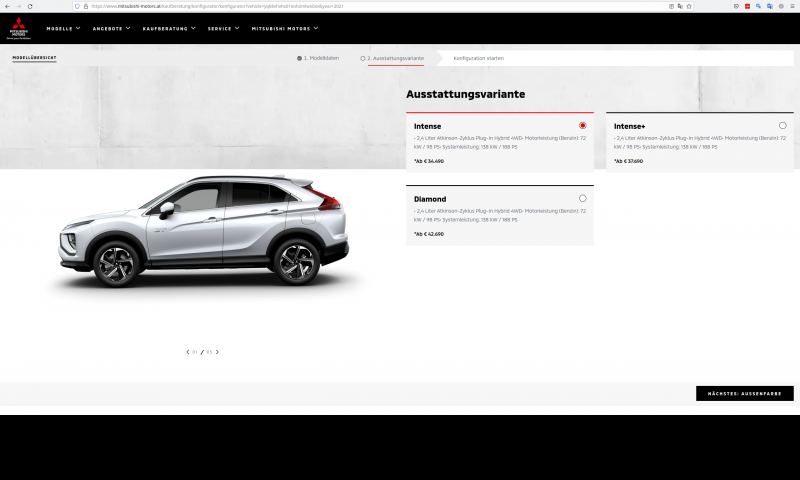The width and height of the screenshot is (800, 480).
Task: Open the browser hamburger menu
Action: 792,6
